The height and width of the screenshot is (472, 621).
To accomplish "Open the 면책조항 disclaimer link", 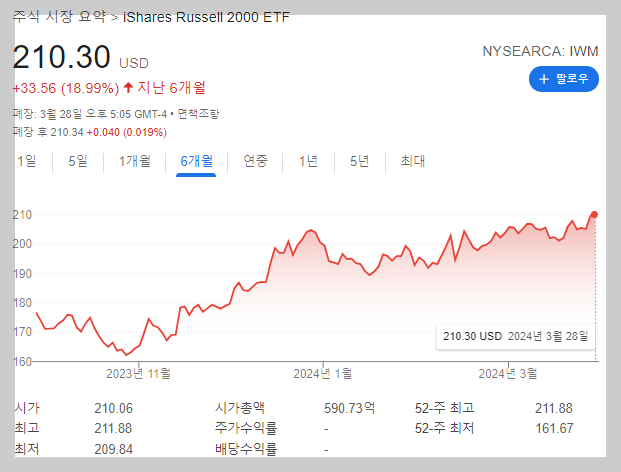I will tap(198, 114).
